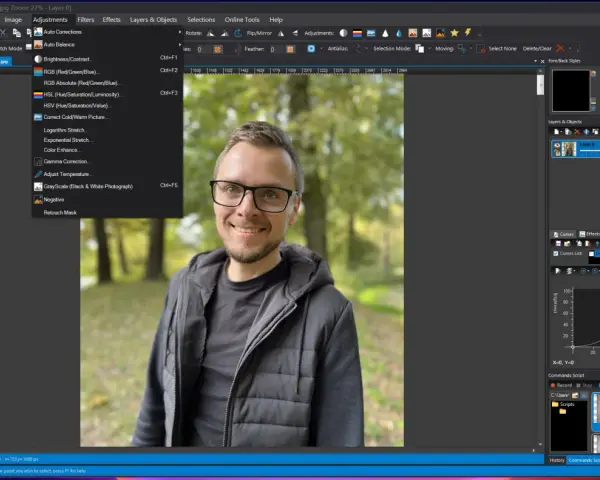Click the HSL color stripes toolbar icon
This screenshot has height=480, width=600.
coord(357,33)
